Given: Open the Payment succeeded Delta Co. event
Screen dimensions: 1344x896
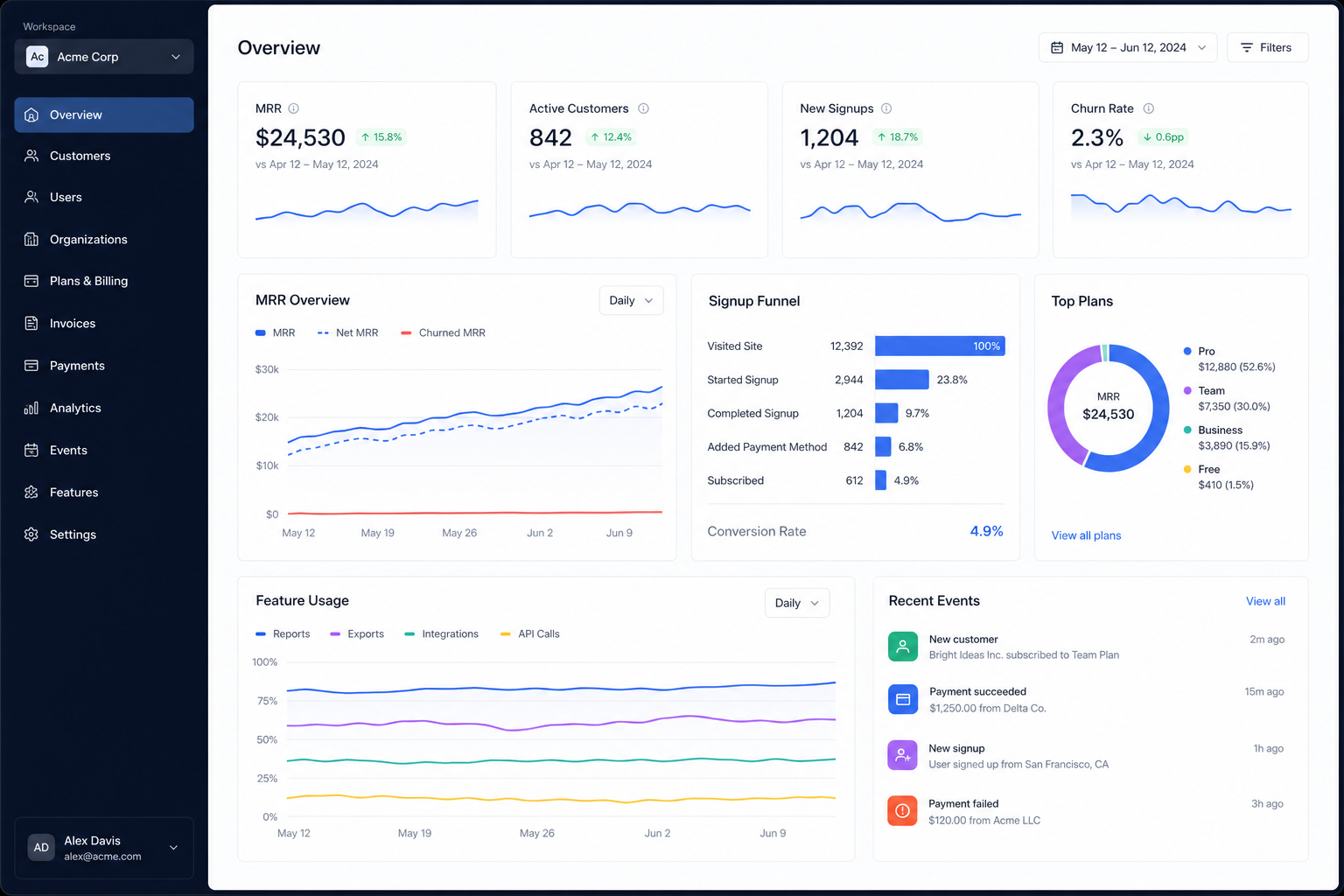Looking at the screenshot, I should tap(1086, 699).
